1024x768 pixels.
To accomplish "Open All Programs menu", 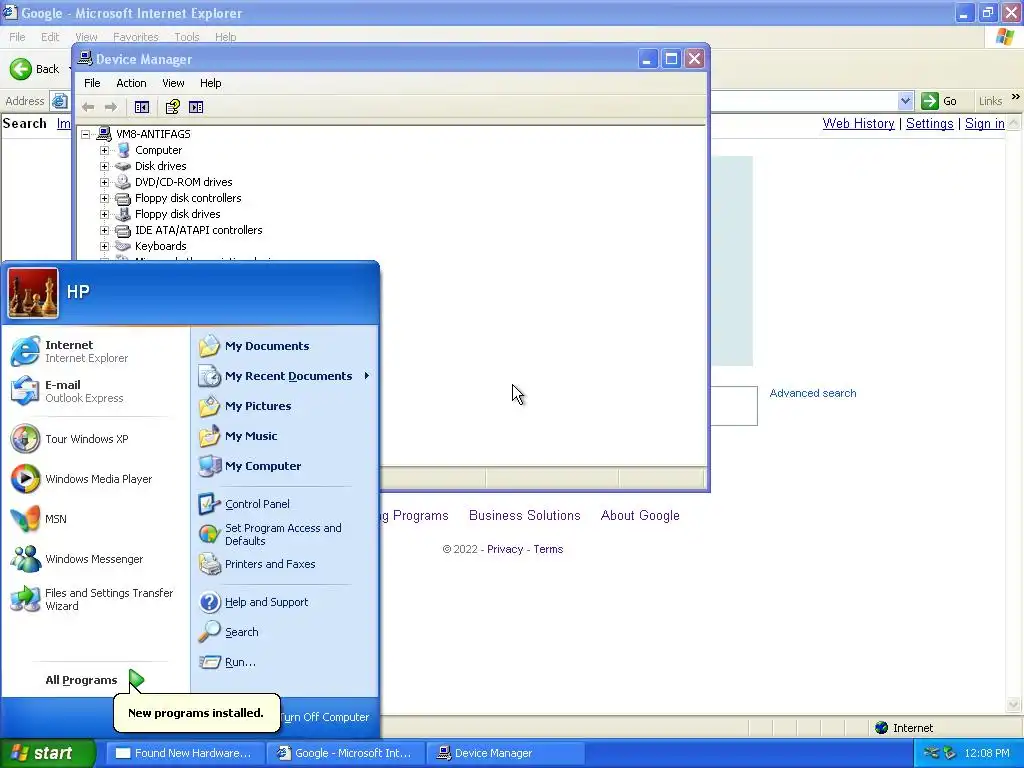I will click(95, 680).
